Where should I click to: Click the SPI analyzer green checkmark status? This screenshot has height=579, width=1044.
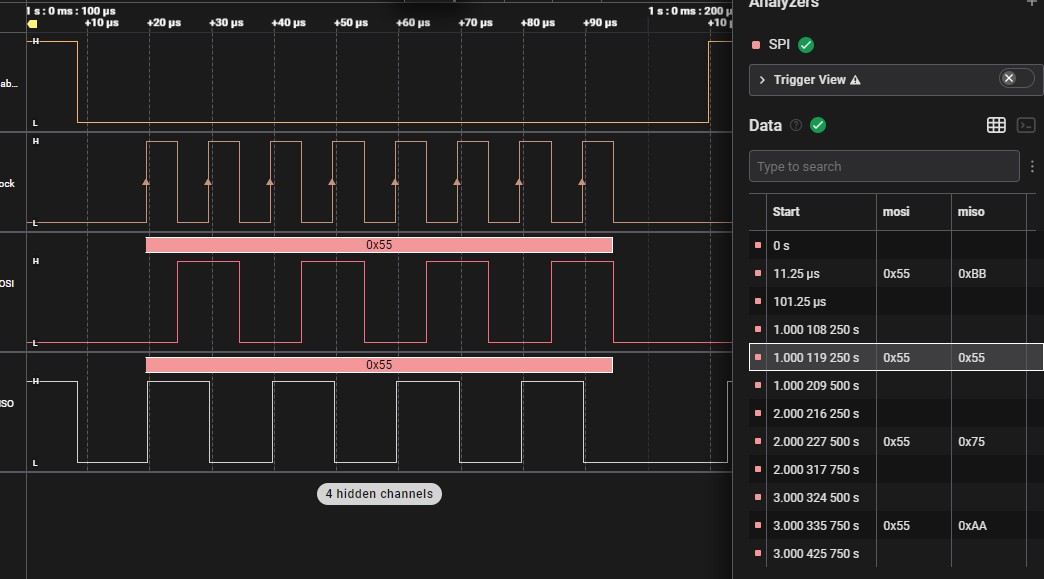806,45
